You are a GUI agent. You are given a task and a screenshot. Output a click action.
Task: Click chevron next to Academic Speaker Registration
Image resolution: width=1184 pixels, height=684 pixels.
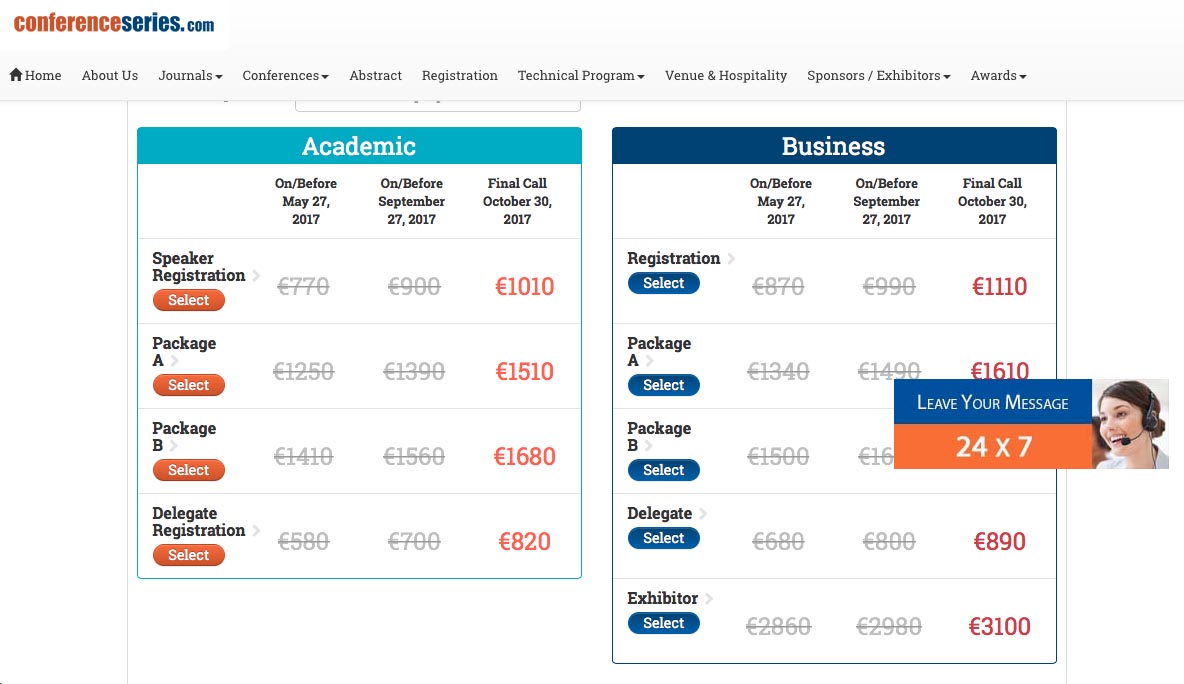(256, 276)
